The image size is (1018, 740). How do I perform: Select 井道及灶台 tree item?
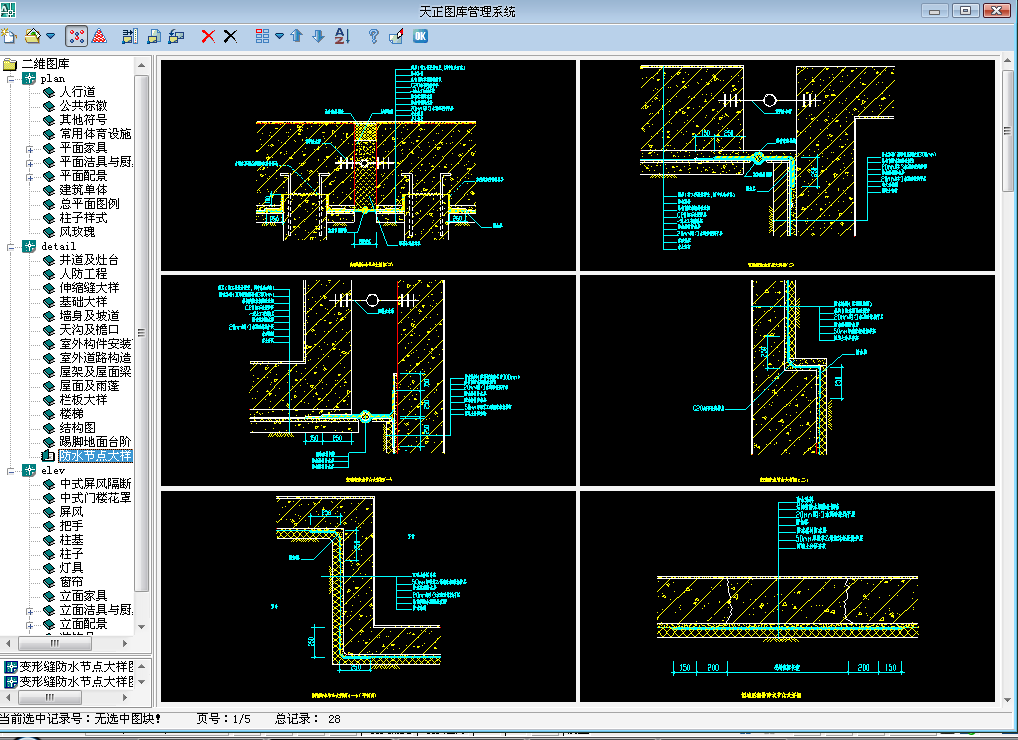89,260
